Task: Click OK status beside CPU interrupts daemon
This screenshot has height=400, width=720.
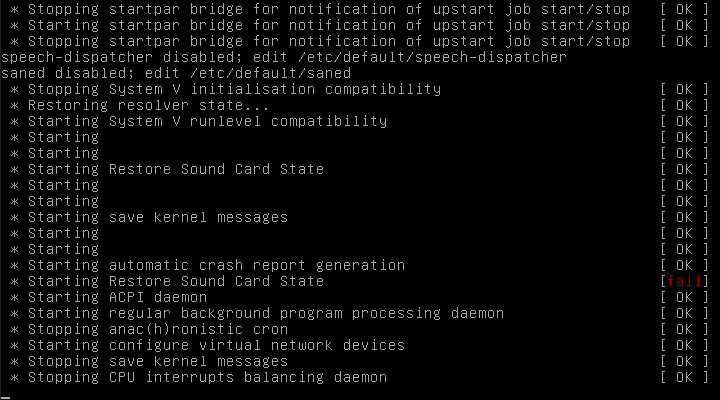Action: pyautogui.click(x=684, y=377)
